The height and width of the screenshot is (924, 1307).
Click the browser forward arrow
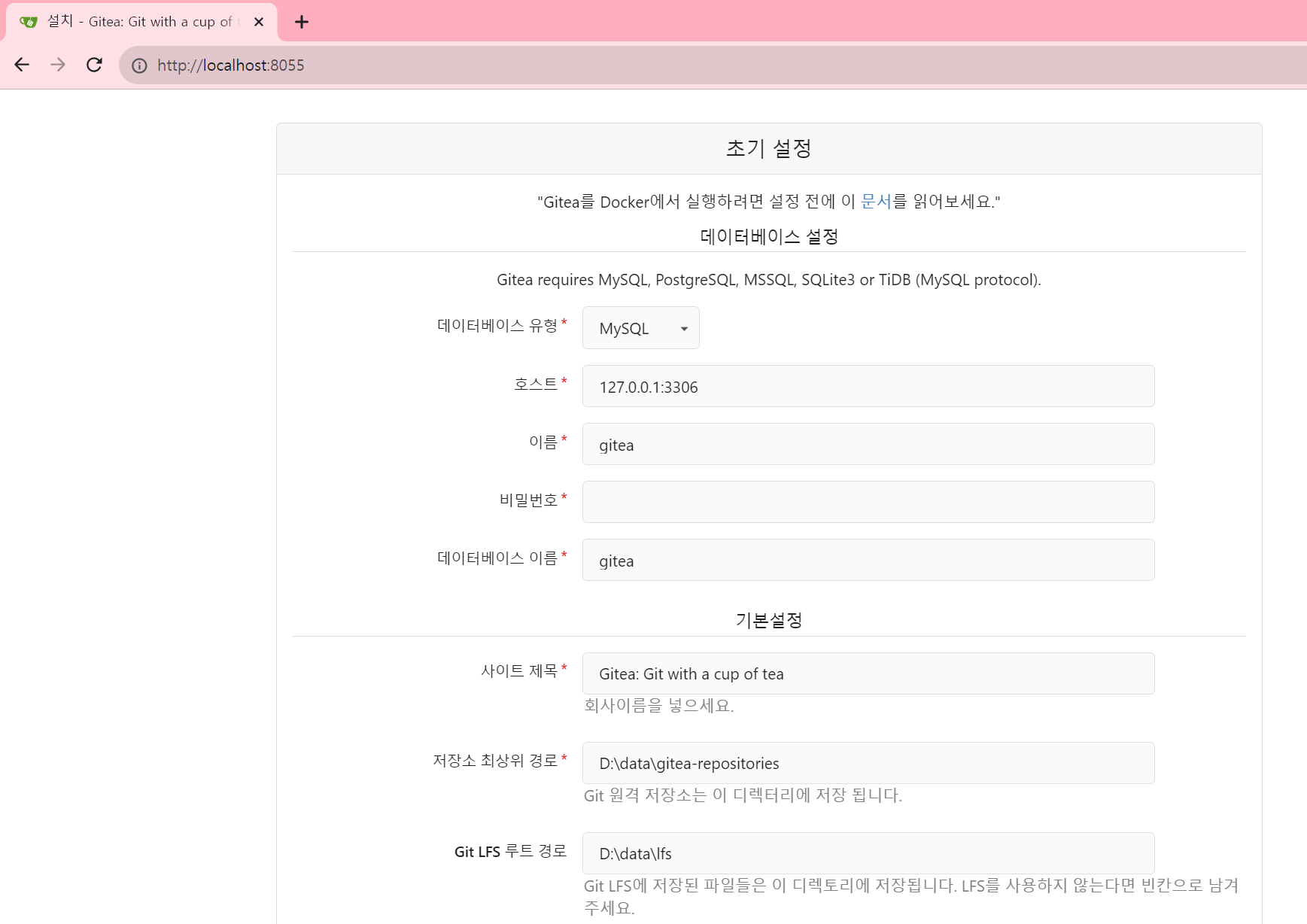point(58,65)
